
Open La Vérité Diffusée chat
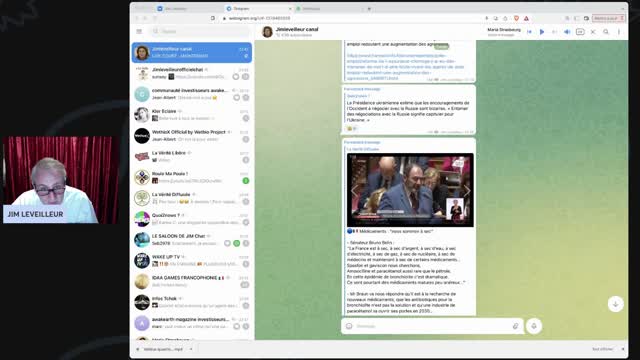click(192, 198)
